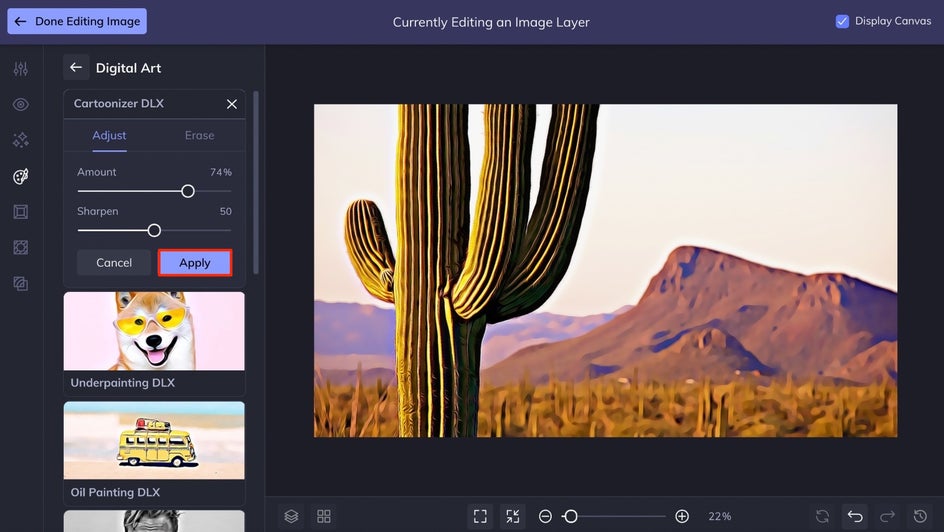Click the fit to screen icon
The width and height of the screenshot is (944, 532).
480,516
